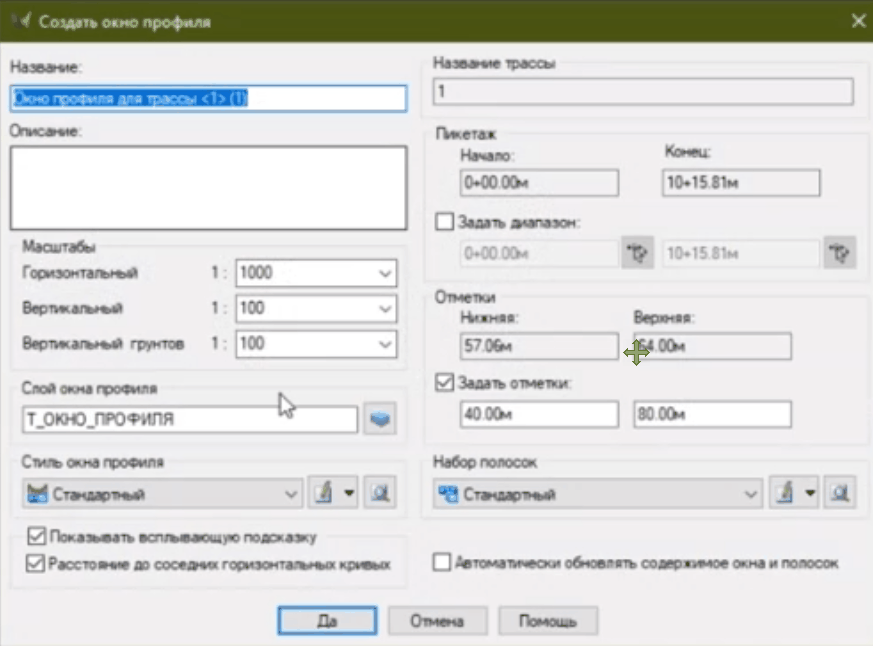
Task: Click the Описание text area
Action: (x=208, y=188)
